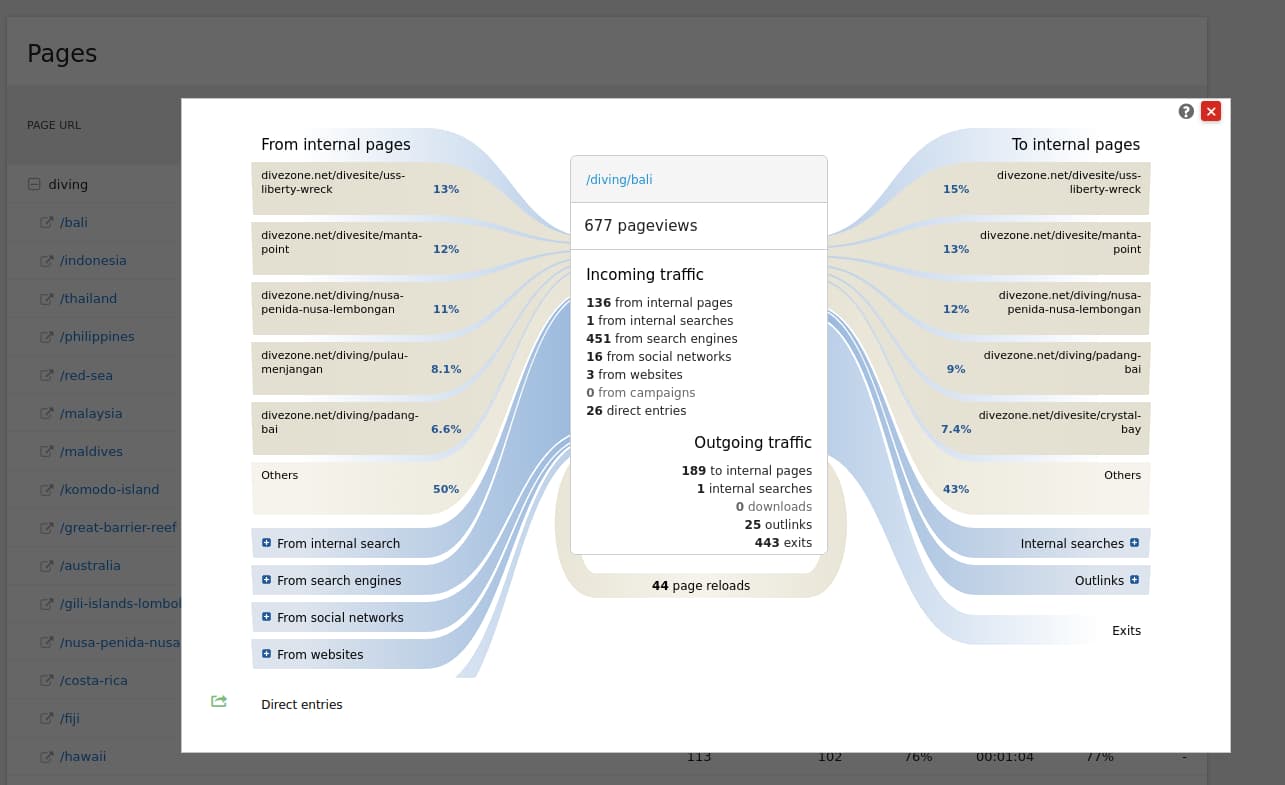Open the external link icon beside /bali
The height and width of the screenshot is (785, 1285).
pyautogui.click(x=46, y=222)
